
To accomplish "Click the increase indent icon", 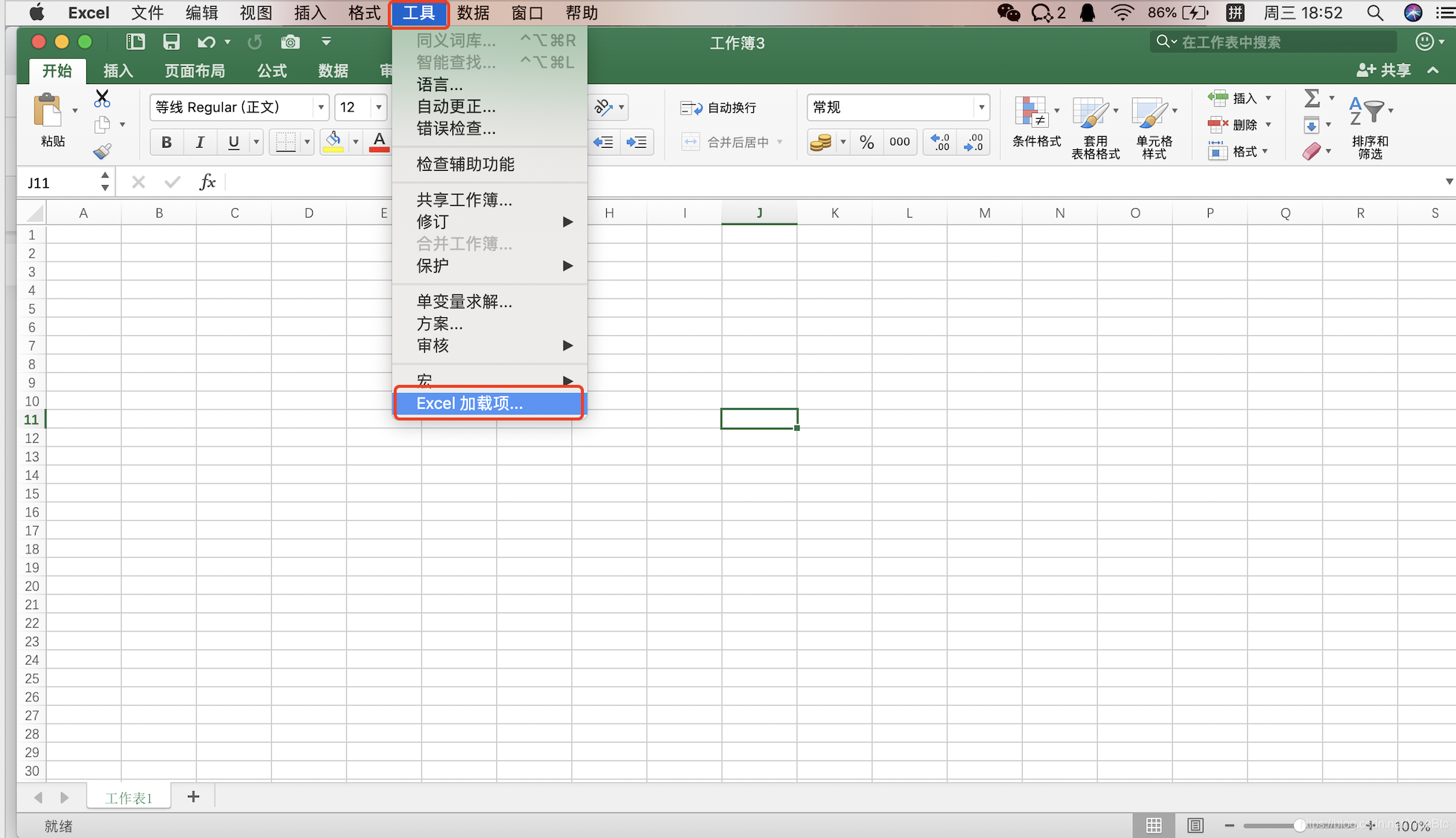I will coord(637,142).
